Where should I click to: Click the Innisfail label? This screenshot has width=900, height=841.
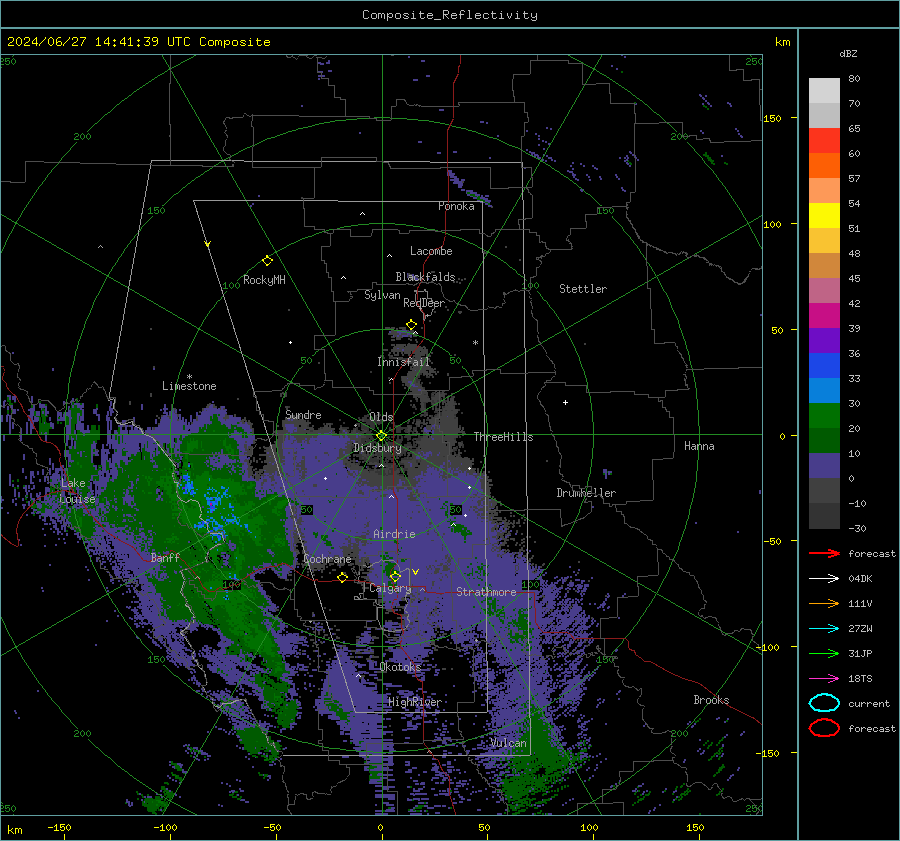point(404,362)
